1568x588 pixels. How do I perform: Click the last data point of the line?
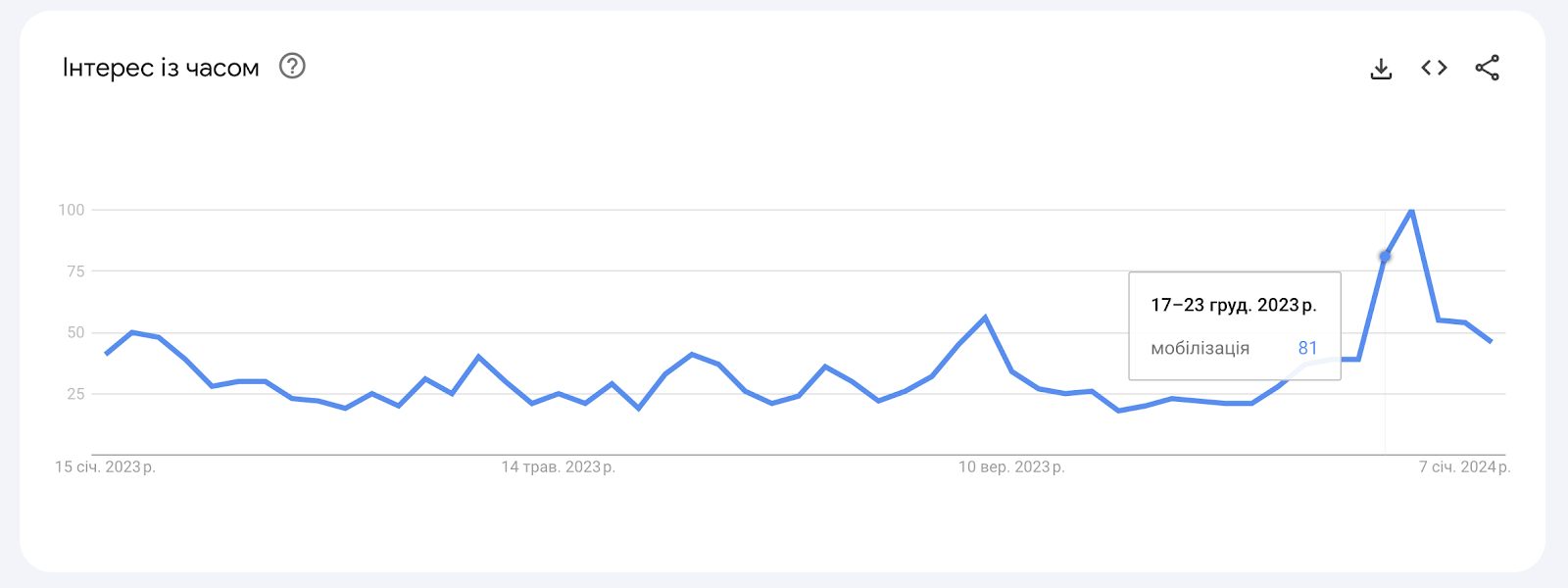pos(1491,341)
